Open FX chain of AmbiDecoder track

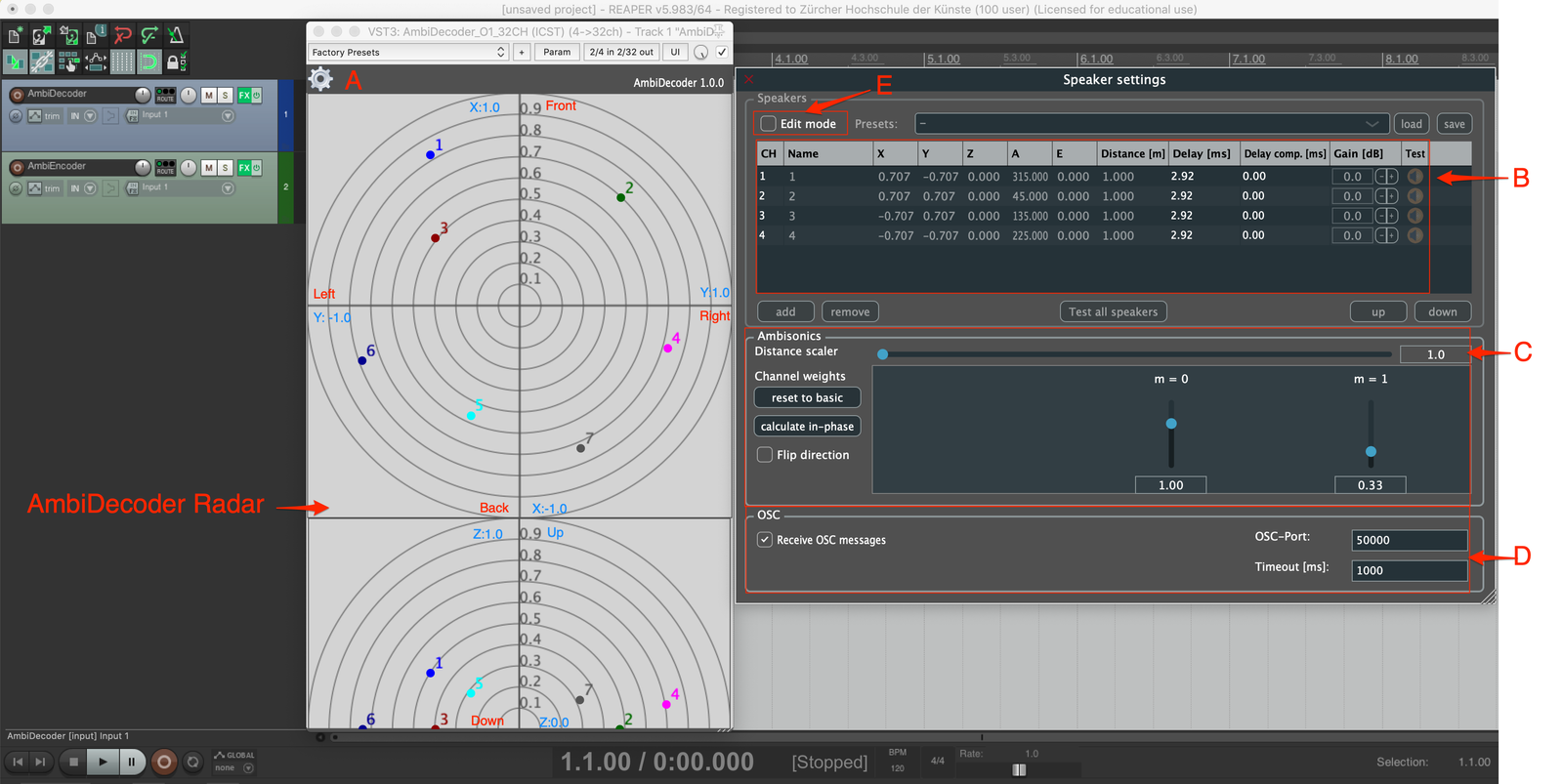pos(243,95)
